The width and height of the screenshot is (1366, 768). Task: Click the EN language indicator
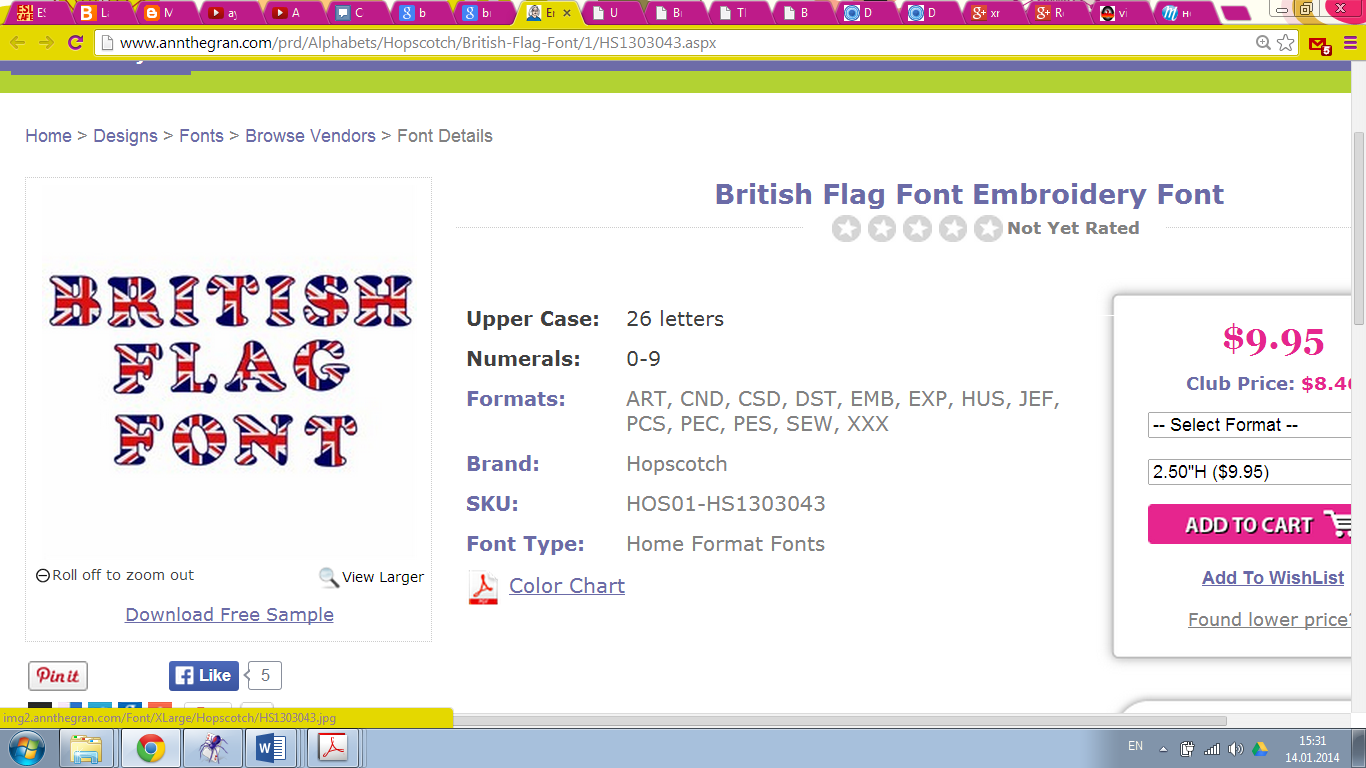coord(1135,746)
